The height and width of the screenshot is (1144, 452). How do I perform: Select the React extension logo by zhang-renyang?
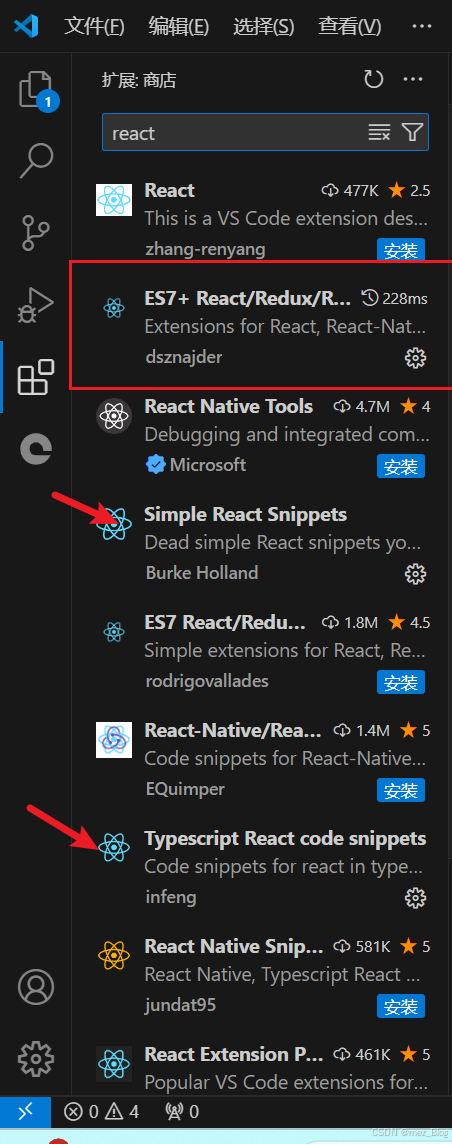pyautogui.click(x=114, y=199)
